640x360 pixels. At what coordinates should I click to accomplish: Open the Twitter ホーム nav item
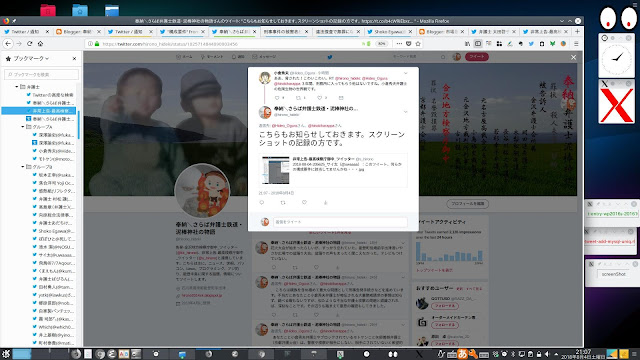(184, 57)
